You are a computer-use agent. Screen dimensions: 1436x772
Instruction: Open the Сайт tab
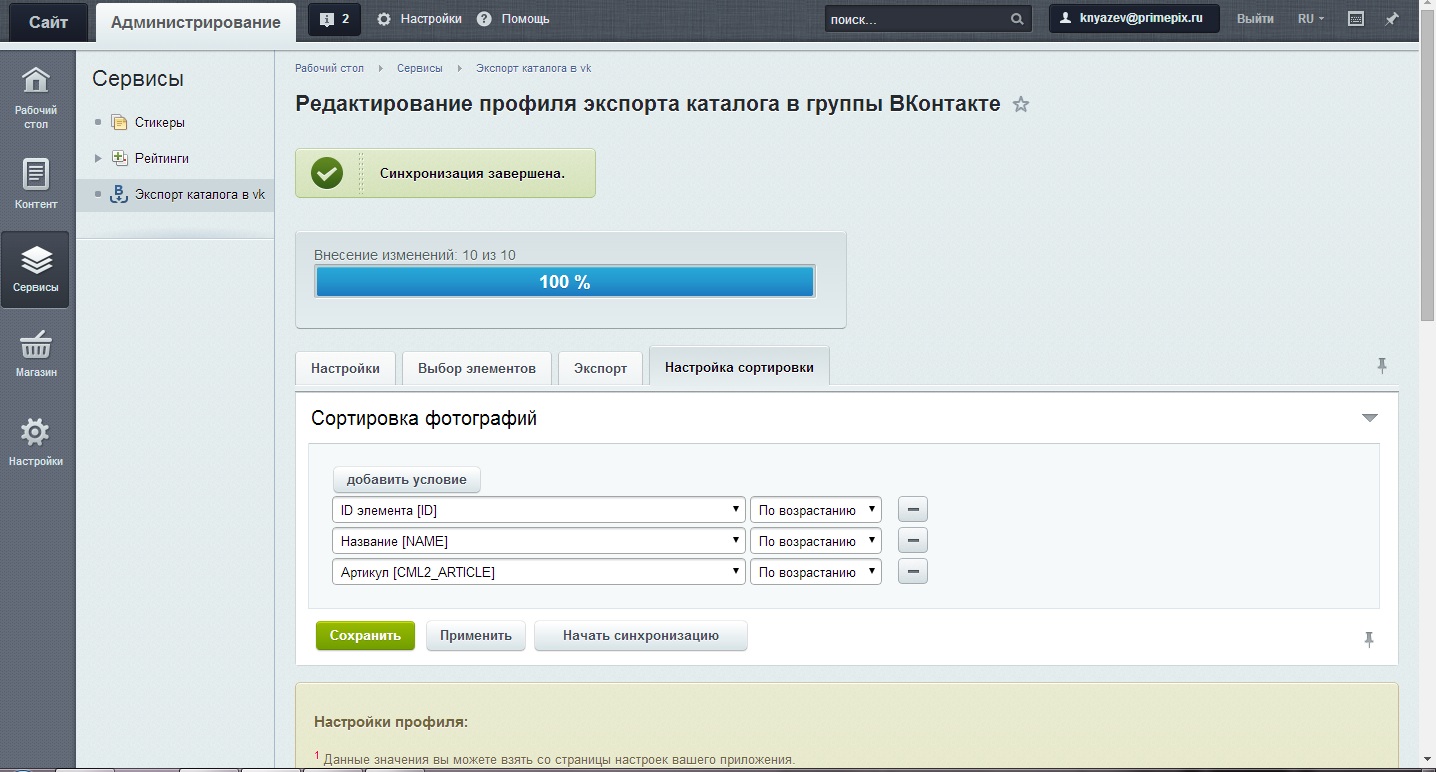coord(46,20)
